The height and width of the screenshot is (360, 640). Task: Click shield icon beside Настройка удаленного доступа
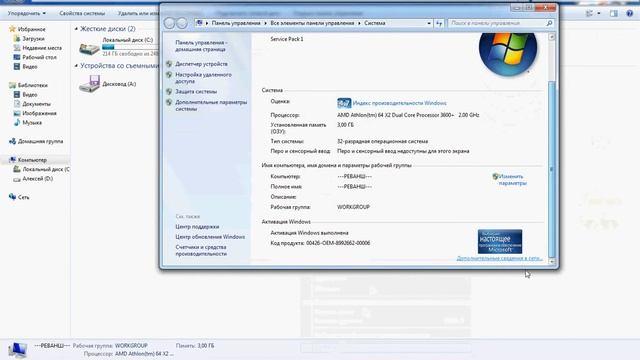click(x=169, y=75)
